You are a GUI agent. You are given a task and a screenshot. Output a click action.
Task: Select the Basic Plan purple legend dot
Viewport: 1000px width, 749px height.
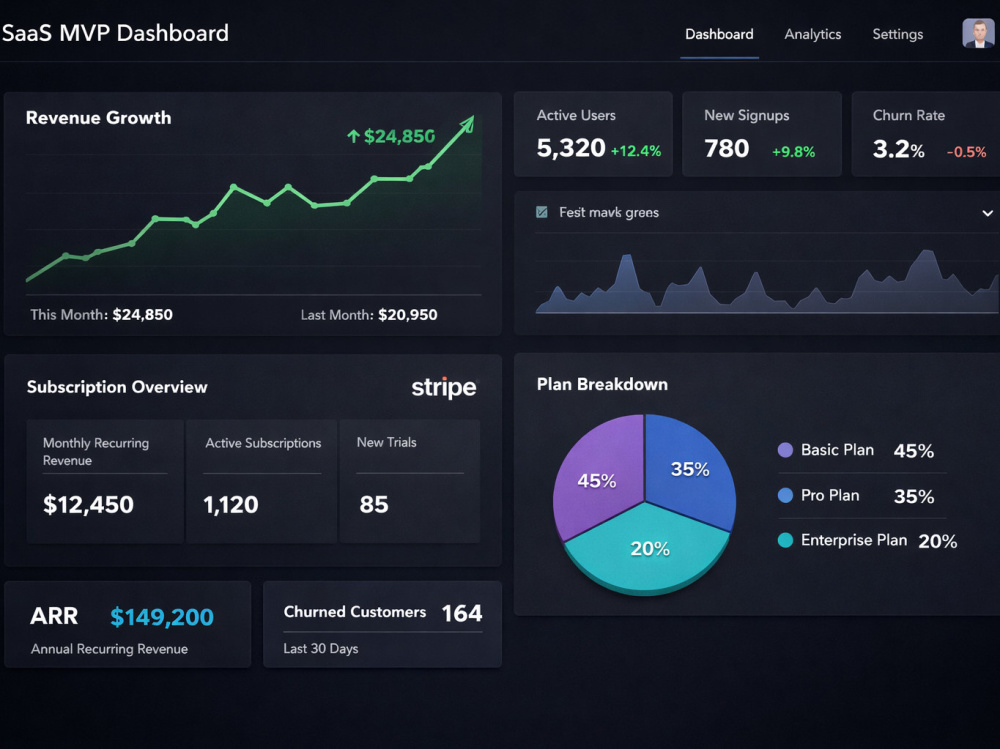click(x=785, y=450)
